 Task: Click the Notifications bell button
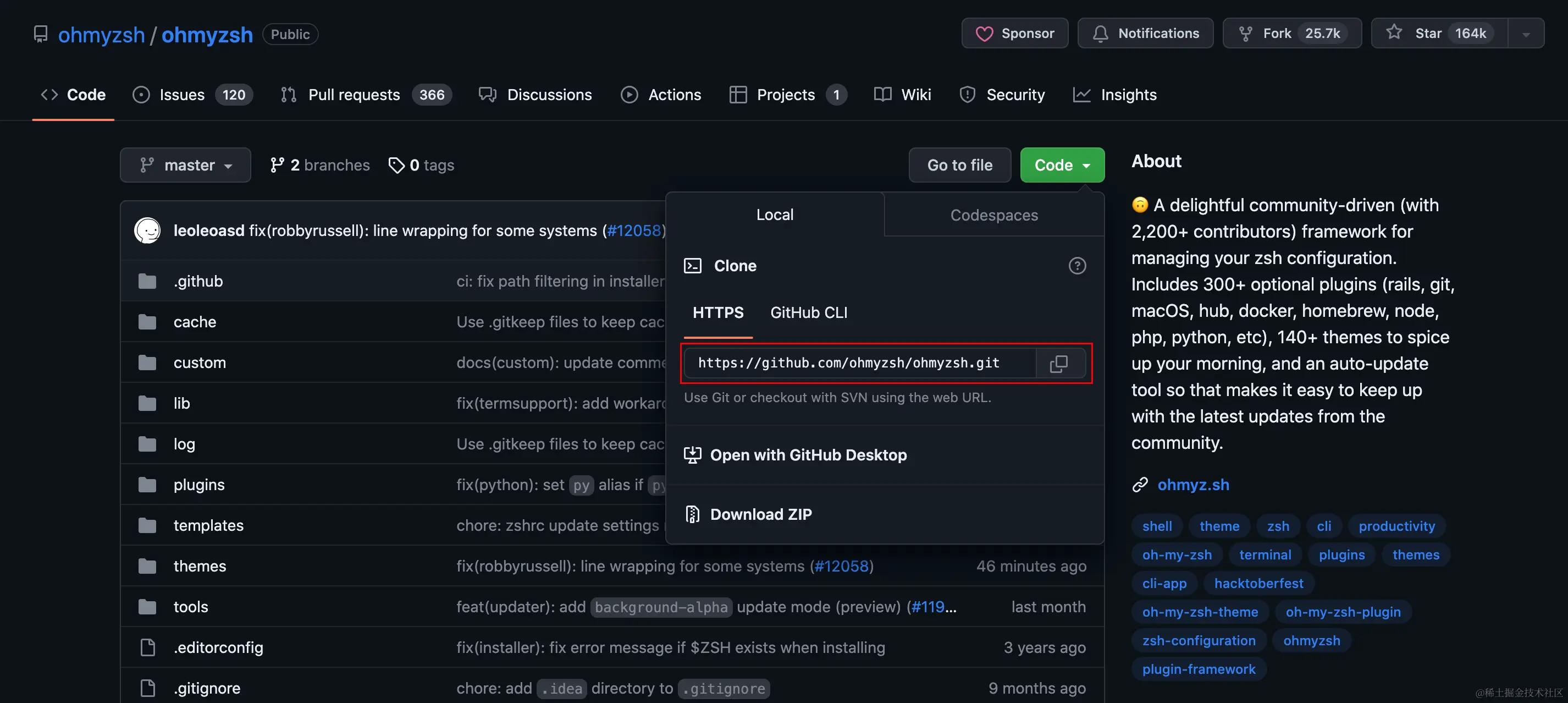tap(1145, 34)
